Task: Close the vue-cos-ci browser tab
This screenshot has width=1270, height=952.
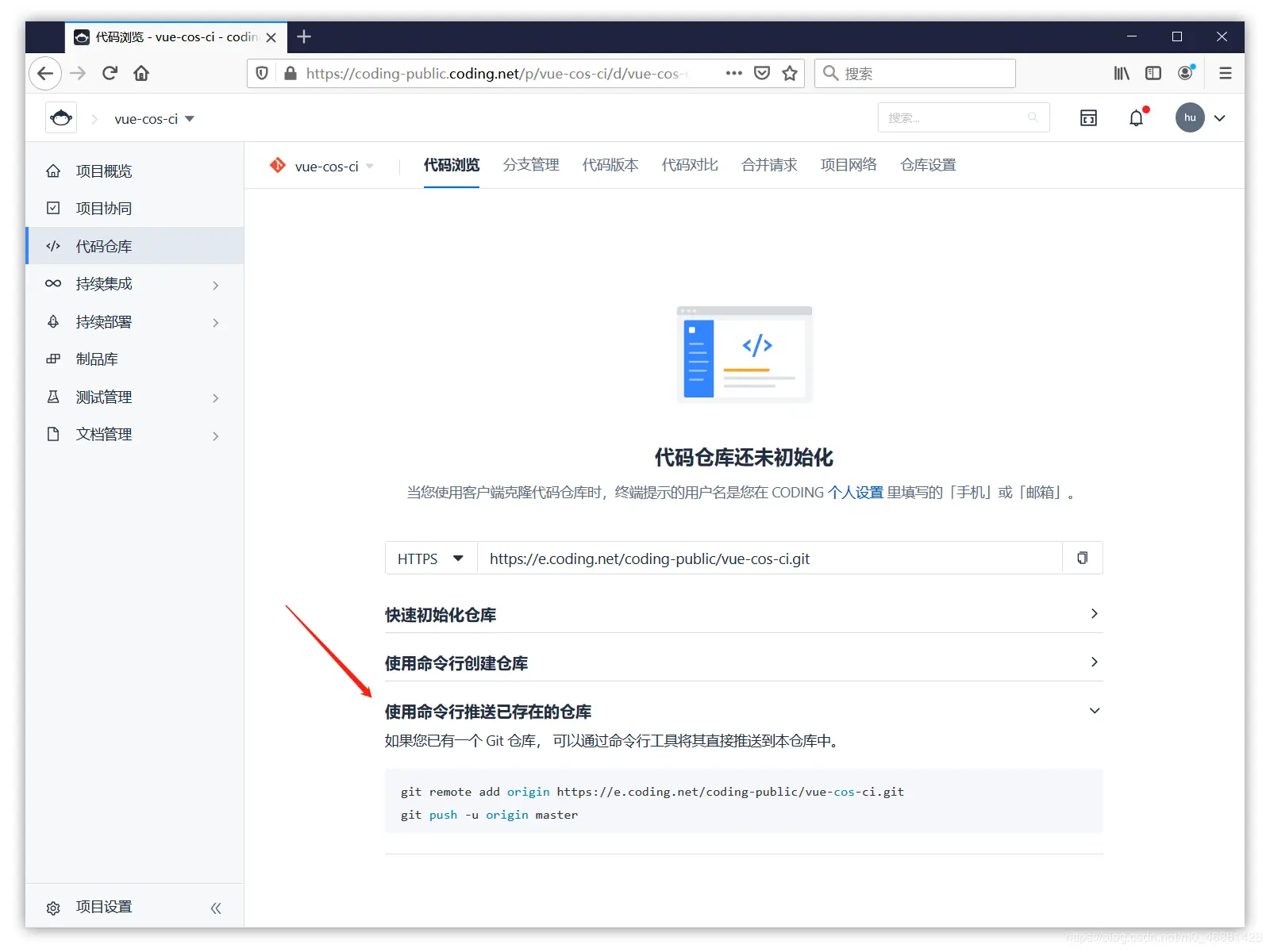Action: 271,37
